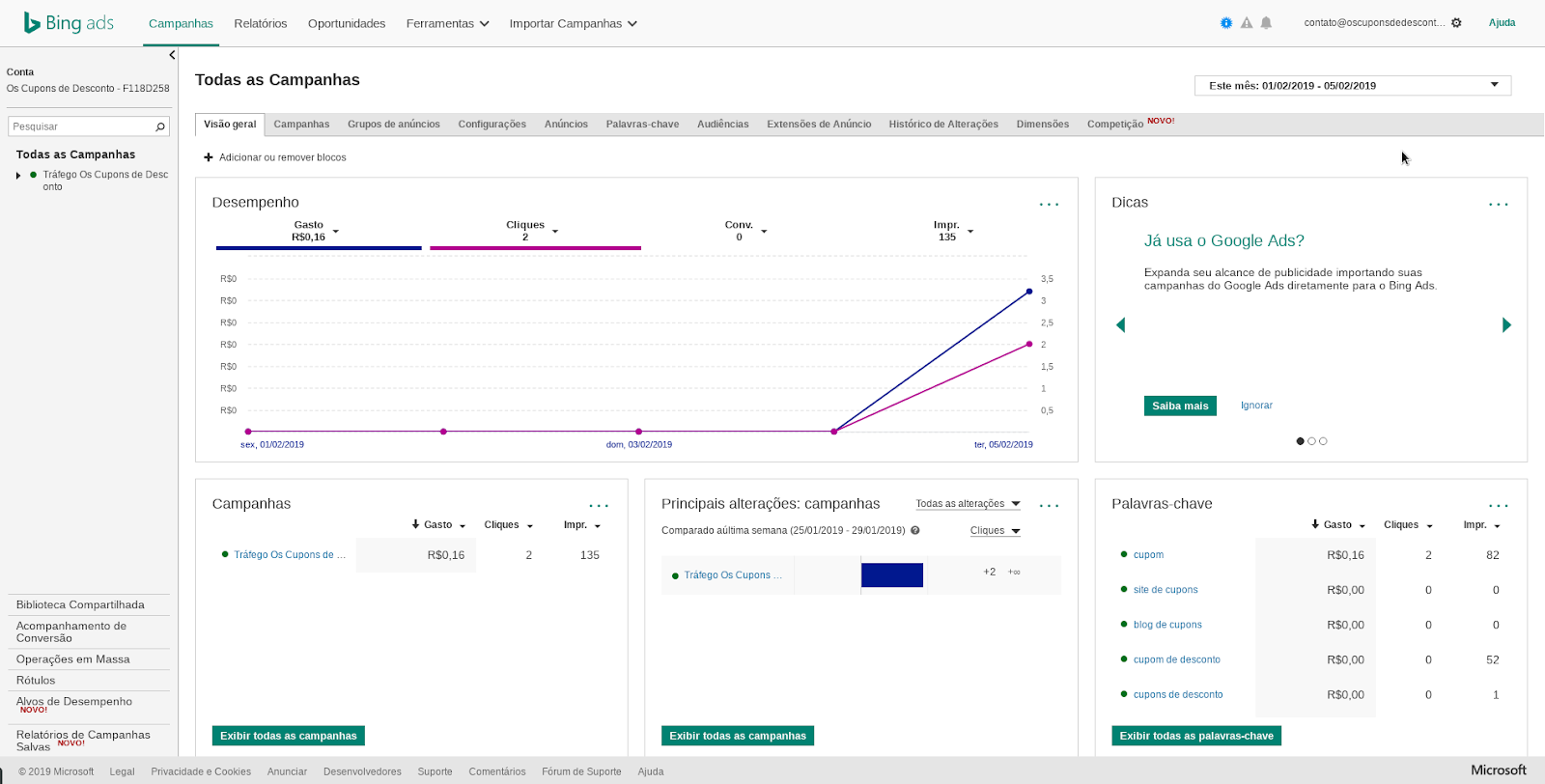Open the Todas as alterações filter dropdown
The height and width of the screenshot is (784, 1545).
(x=969, y=504)
